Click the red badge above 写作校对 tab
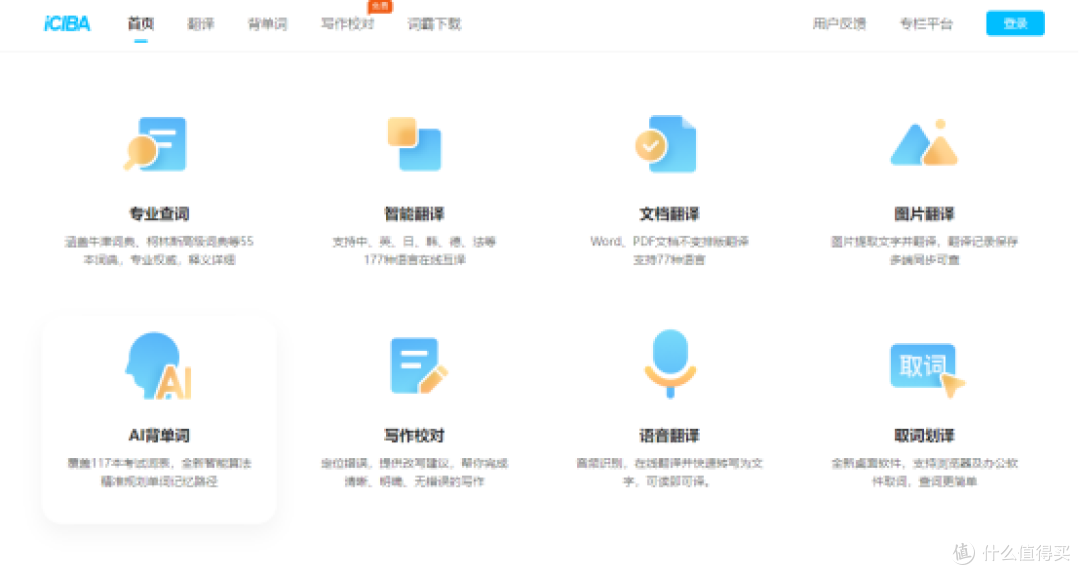1080x575 pixels. click(x=380, y=6)
